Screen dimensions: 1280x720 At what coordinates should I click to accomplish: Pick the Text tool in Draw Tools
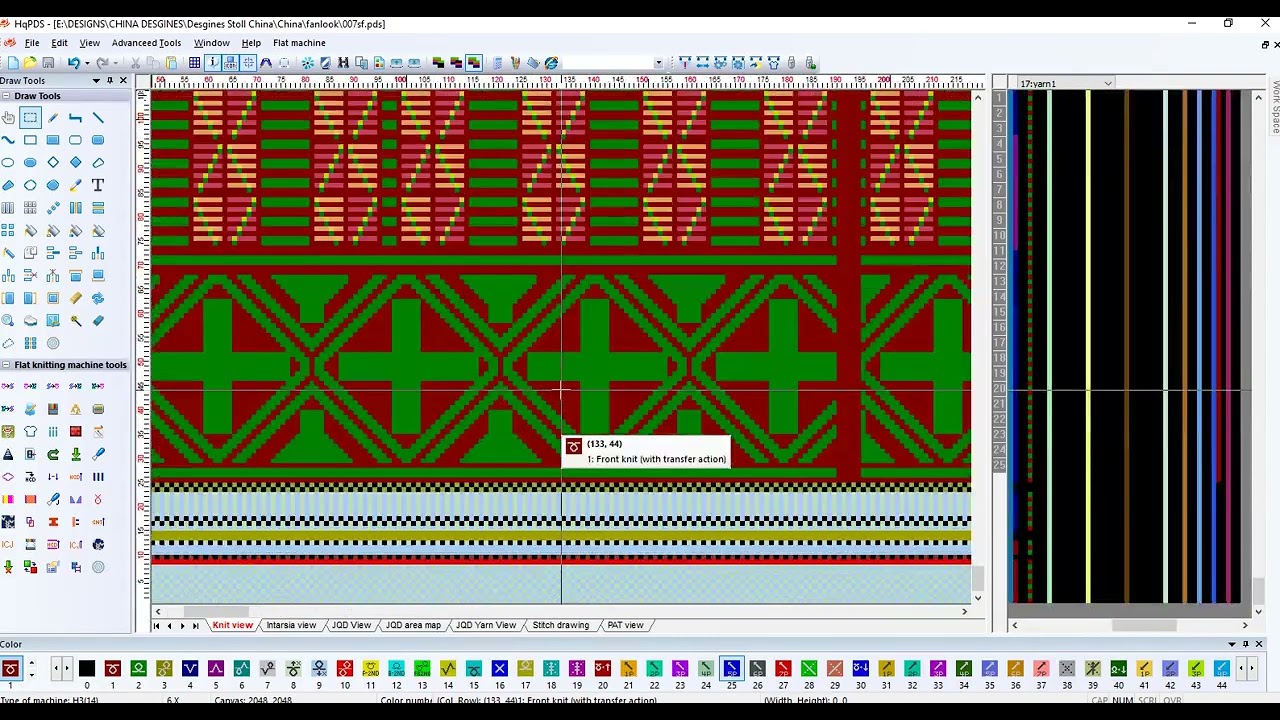[98, 185]
